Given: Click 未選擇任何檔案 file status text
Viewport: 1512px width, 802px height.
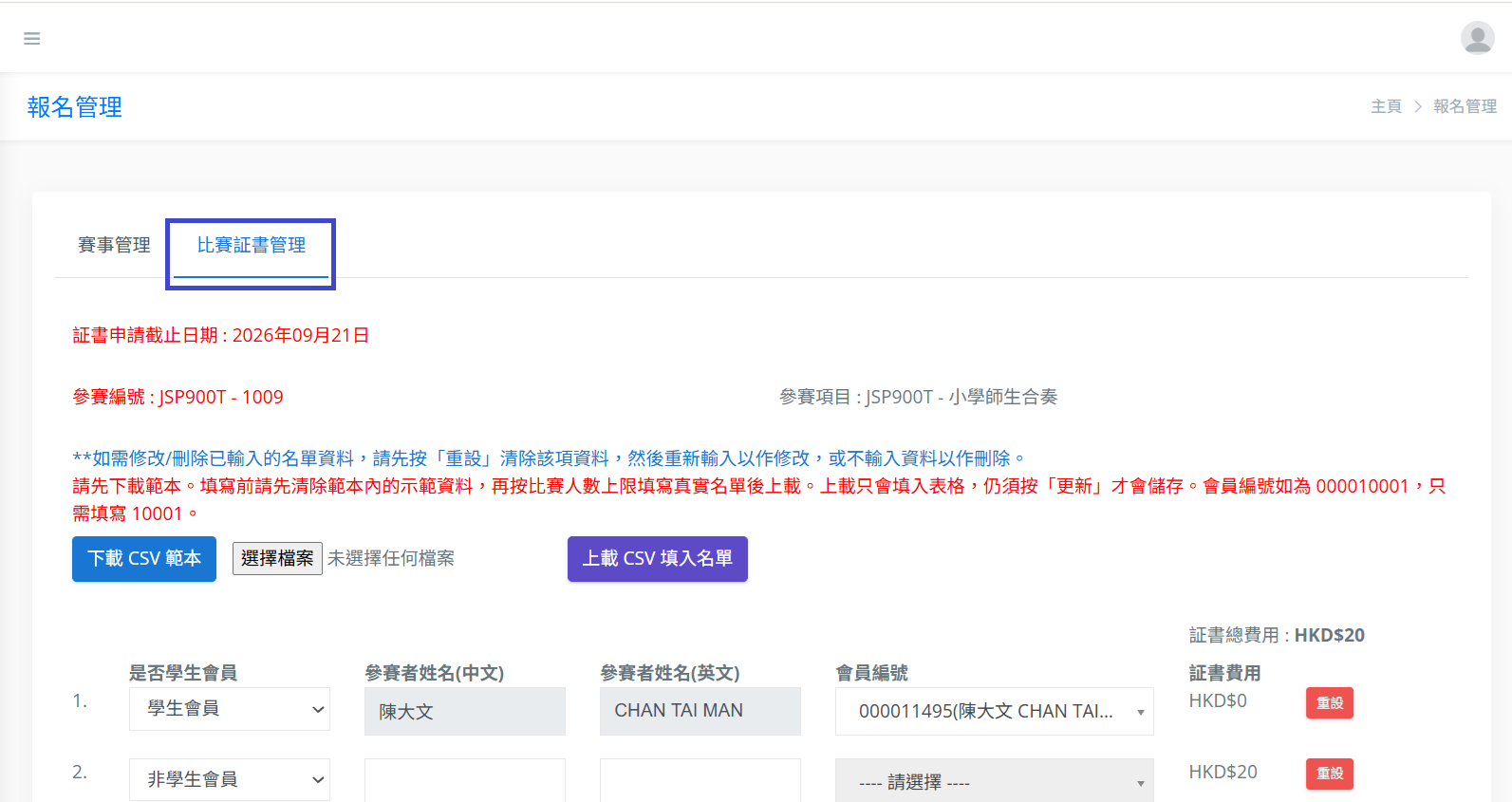Looking at the screenshot, I should click(x=391, y=558).
